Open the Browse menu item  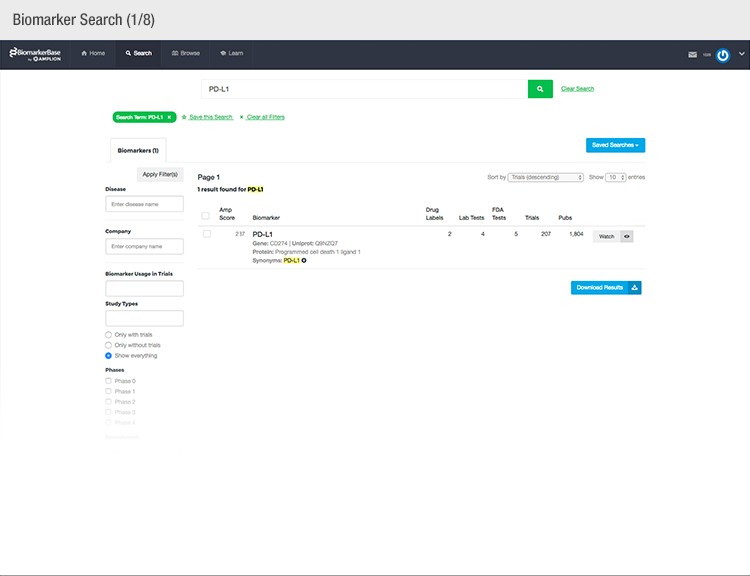point(186,54)
